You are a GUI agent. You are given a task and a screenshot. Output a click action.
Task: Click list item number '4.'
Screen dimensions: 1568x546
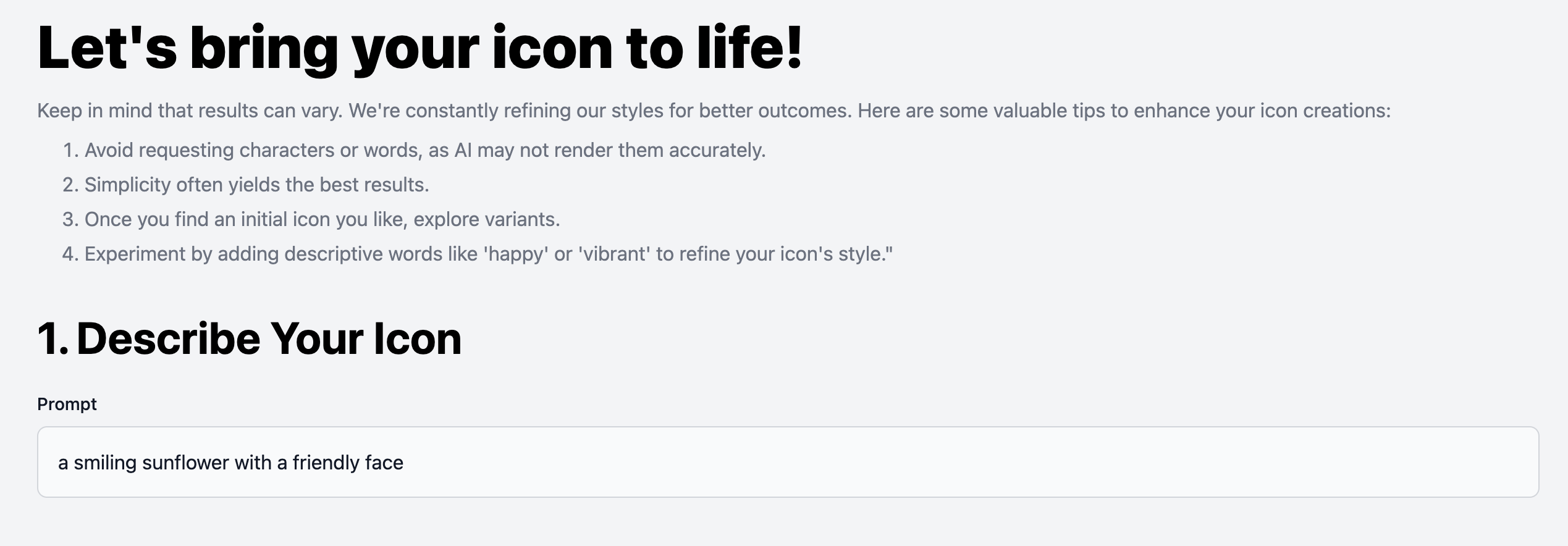70,253
